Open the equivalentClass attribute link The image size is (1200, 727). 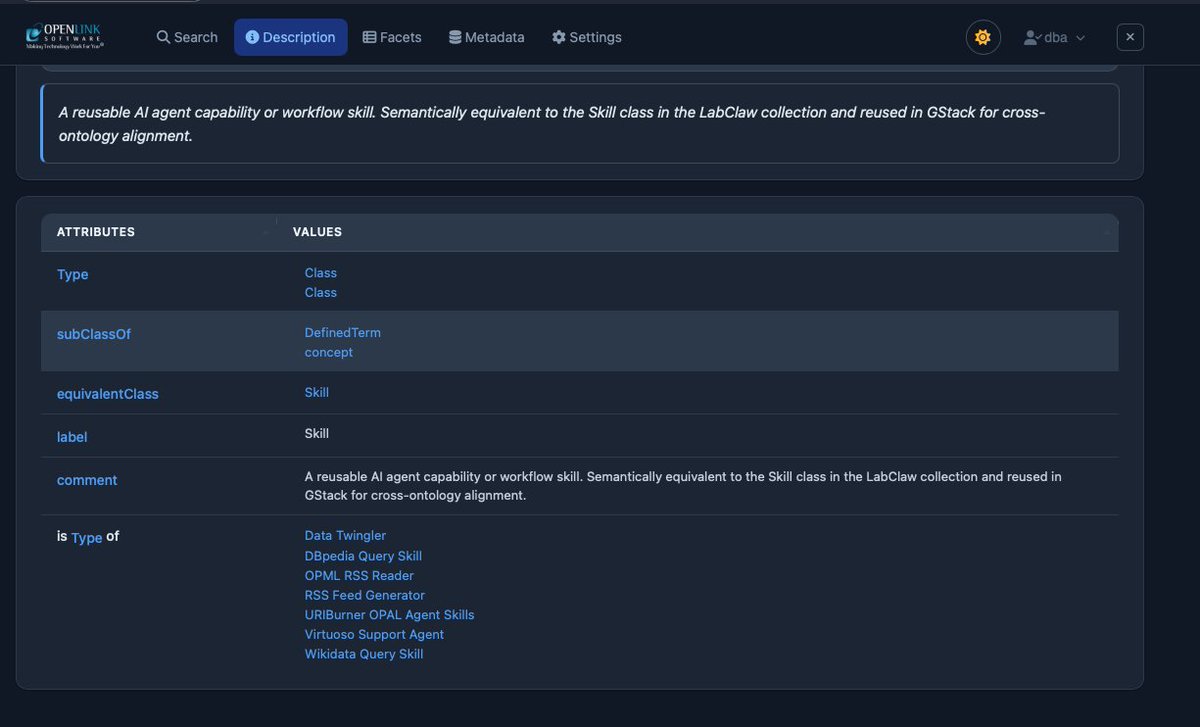click(x=108, y=394)
